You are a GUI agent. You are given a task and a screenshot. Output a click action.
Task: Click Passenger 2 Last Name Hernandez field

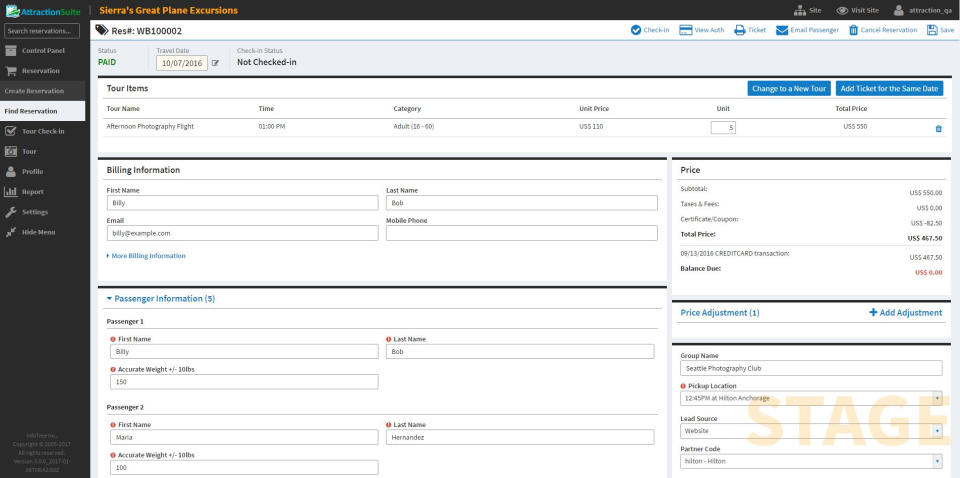coord(520,437)
